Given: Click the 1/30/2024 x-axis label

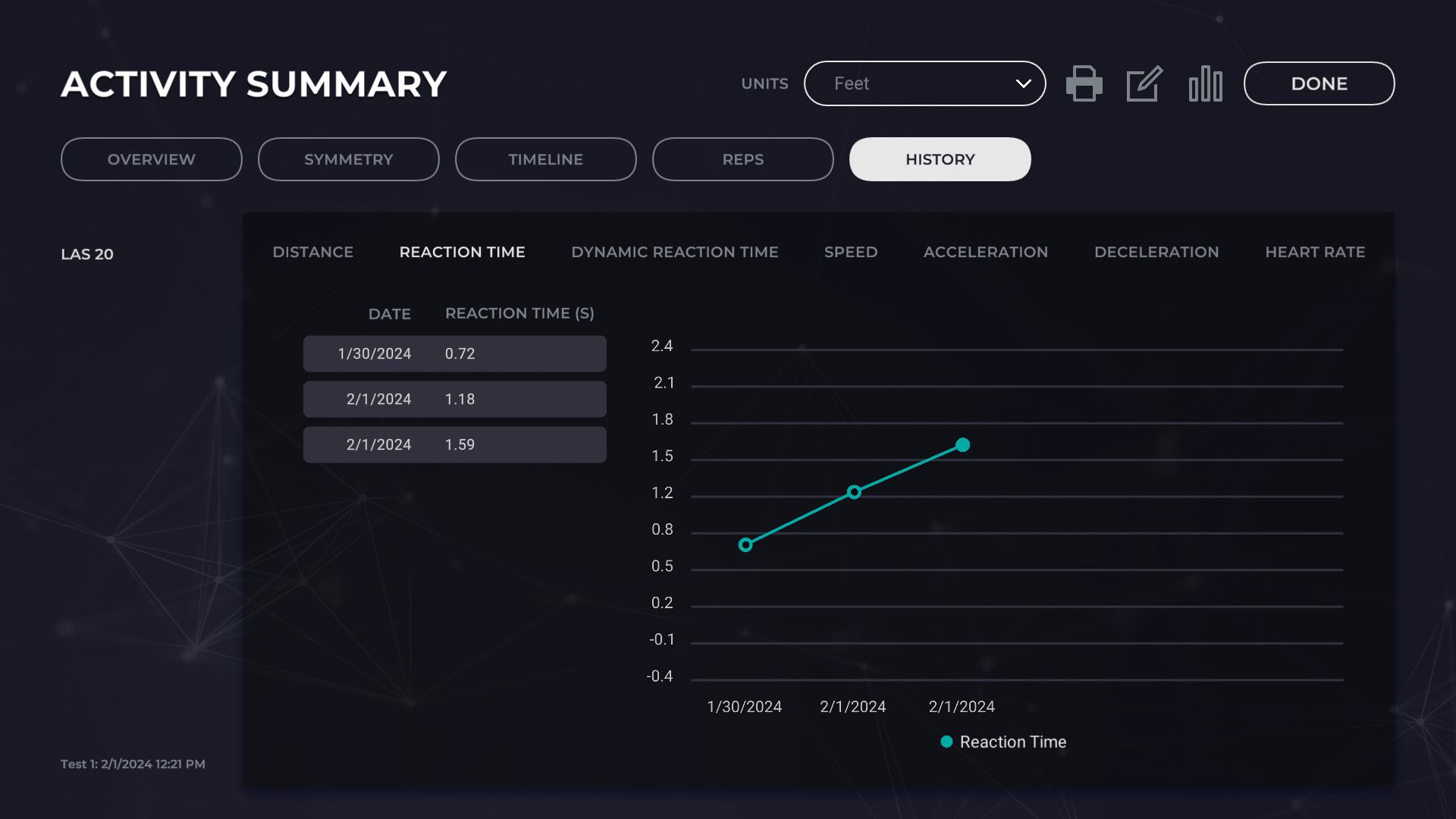Looking at the screenshot, I should [744, 707].
